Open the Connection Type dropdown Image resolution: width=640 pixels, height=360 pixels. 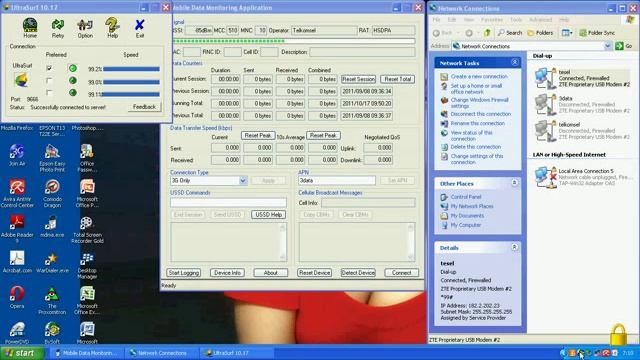click(242, 180)
